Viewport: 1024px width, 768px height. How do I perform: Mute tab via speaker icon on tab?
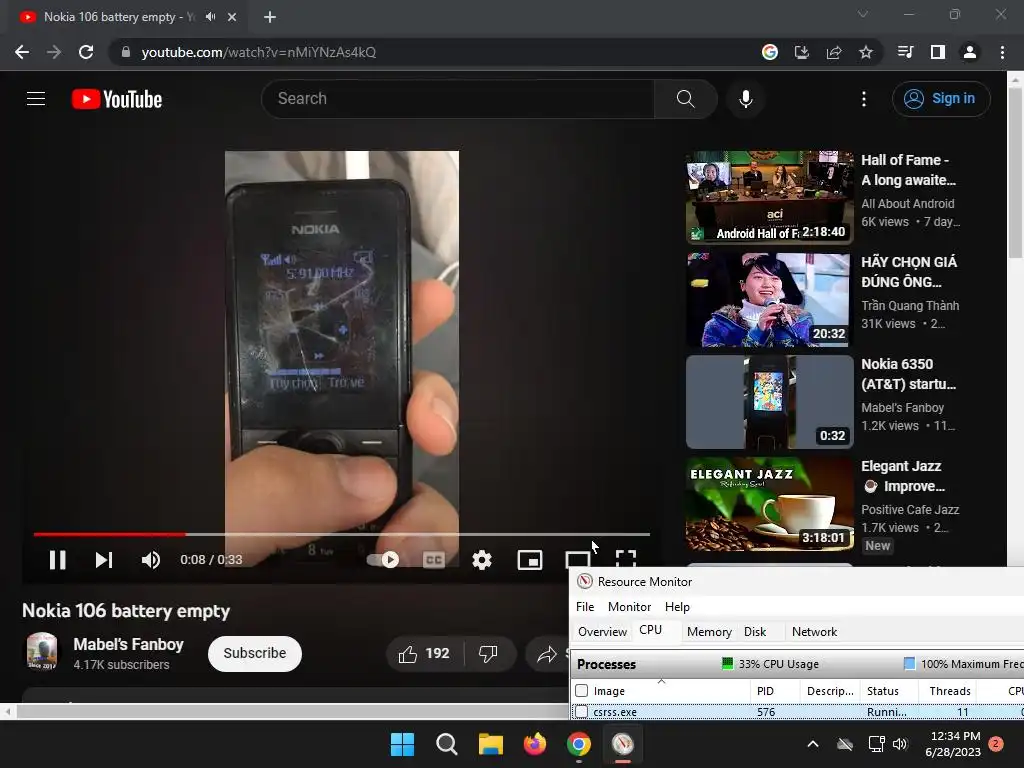pyautogui.click(x=210, y=17)
